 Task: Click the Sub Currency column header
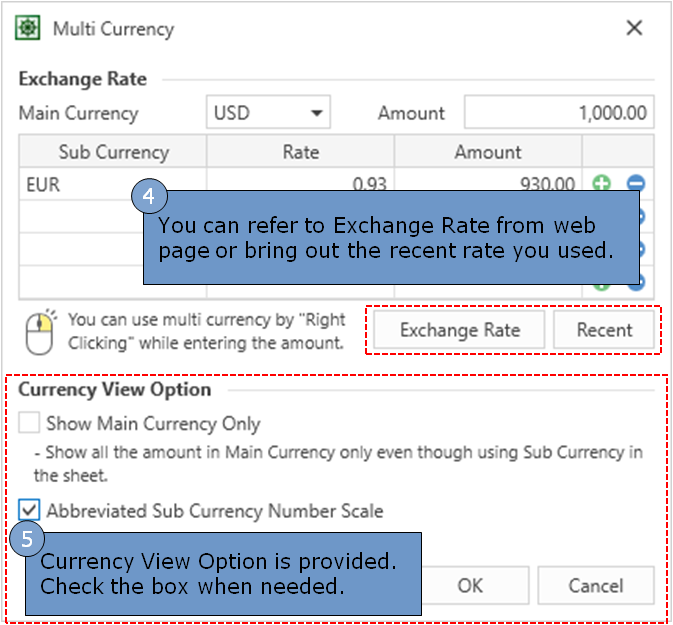pyautogui.click(x=113, y=152)
